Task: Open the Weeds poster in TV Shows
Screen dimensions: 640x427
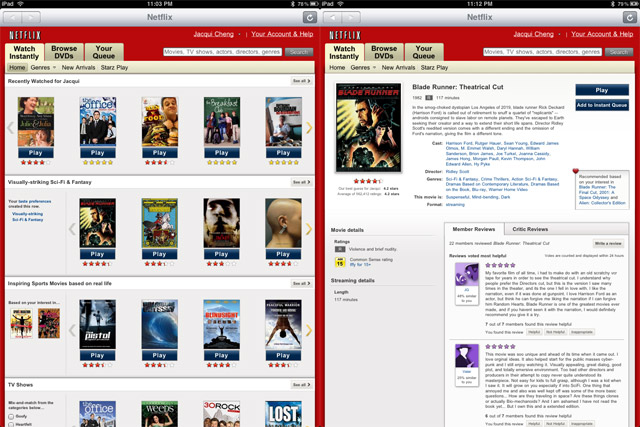Action: (x=160, y=414)
